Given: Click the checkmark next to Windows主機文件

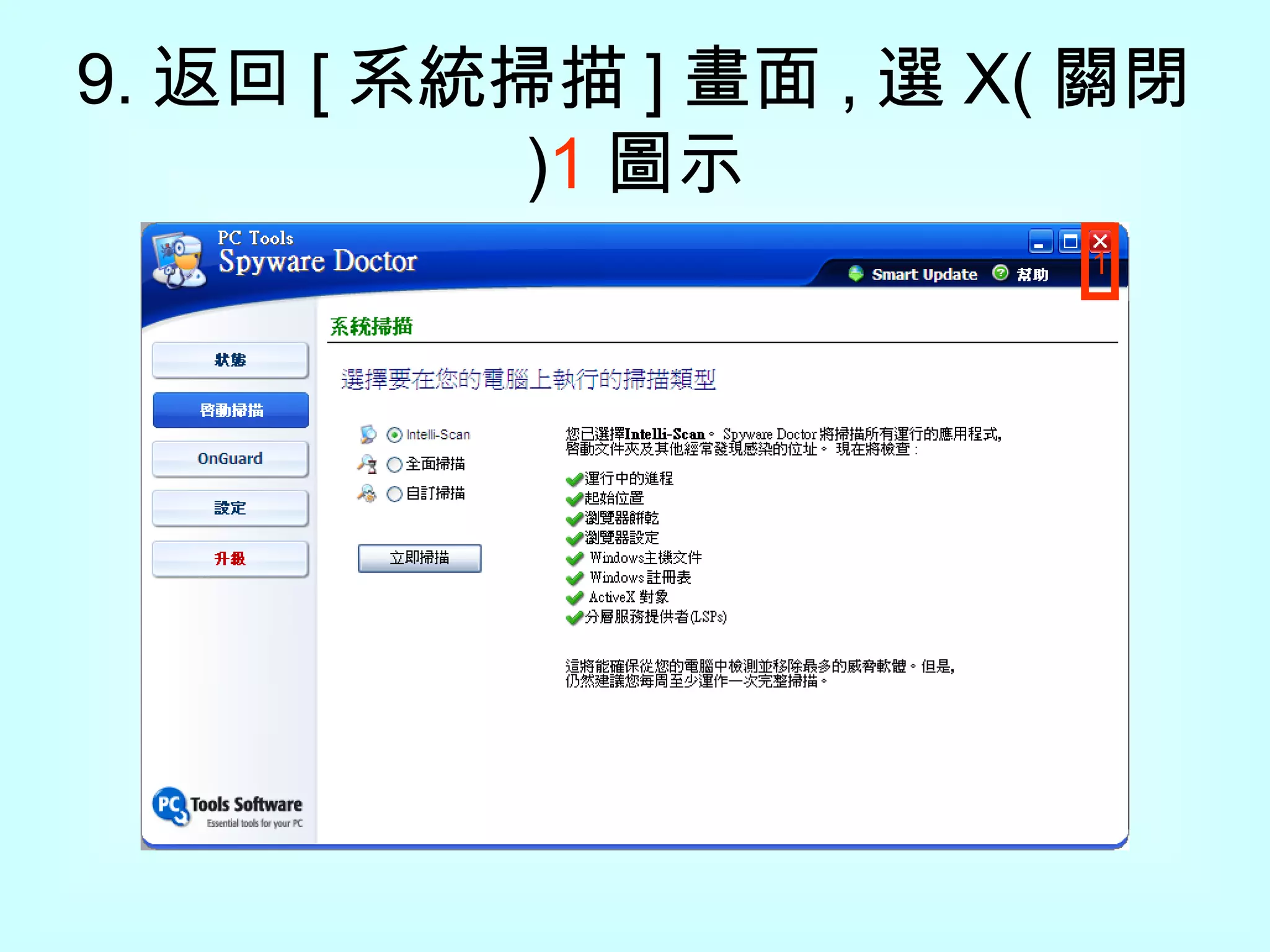Looking at the screenshot, I should (575, 558).
